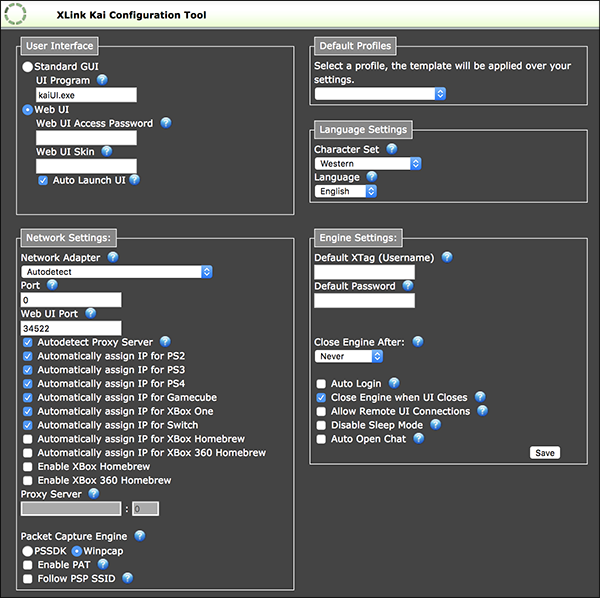This screenshot has height=598, width=600.
Task: Click help icon for Disable Sleep Mode
Action: pyautogui.click(x=436, y=424)
